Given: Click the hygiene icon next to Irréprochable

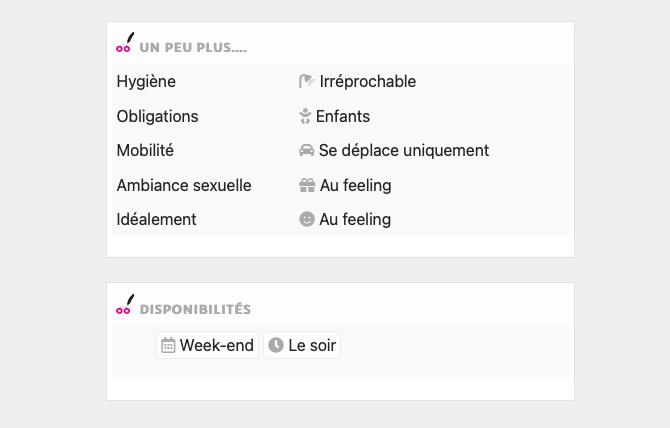Looking at the screenshot, I should tap(307, 82).
